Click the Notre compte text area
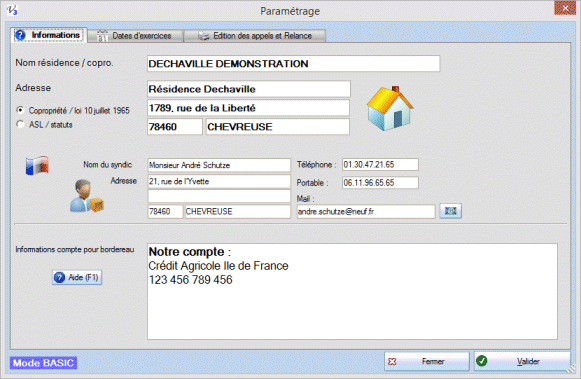This screenshot has height=379, width=581. pyautogui.click(x=352, y=291)
